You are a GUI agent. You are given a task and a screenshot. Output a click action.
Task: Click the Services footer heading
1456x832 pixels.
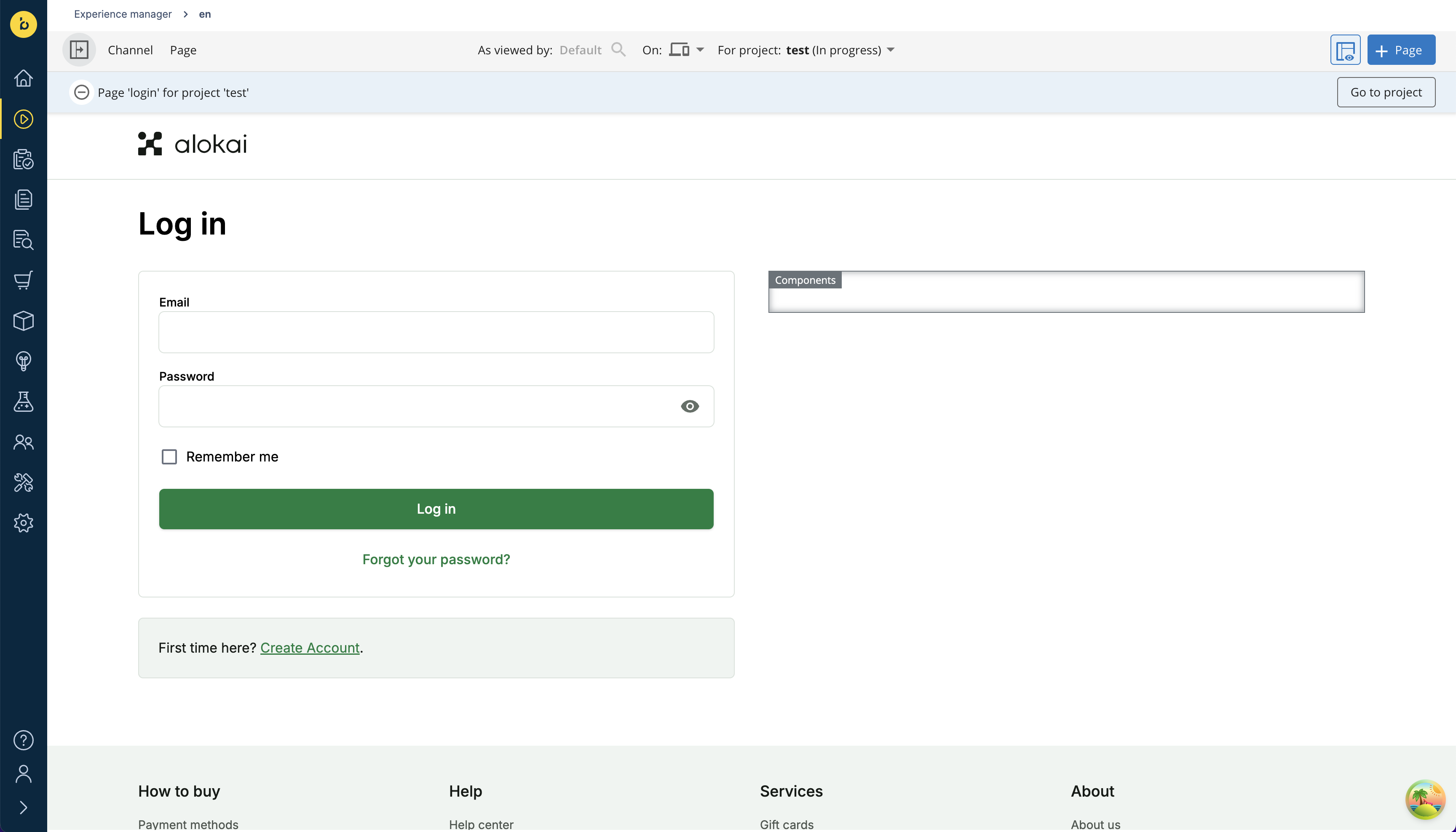(791, 791)
